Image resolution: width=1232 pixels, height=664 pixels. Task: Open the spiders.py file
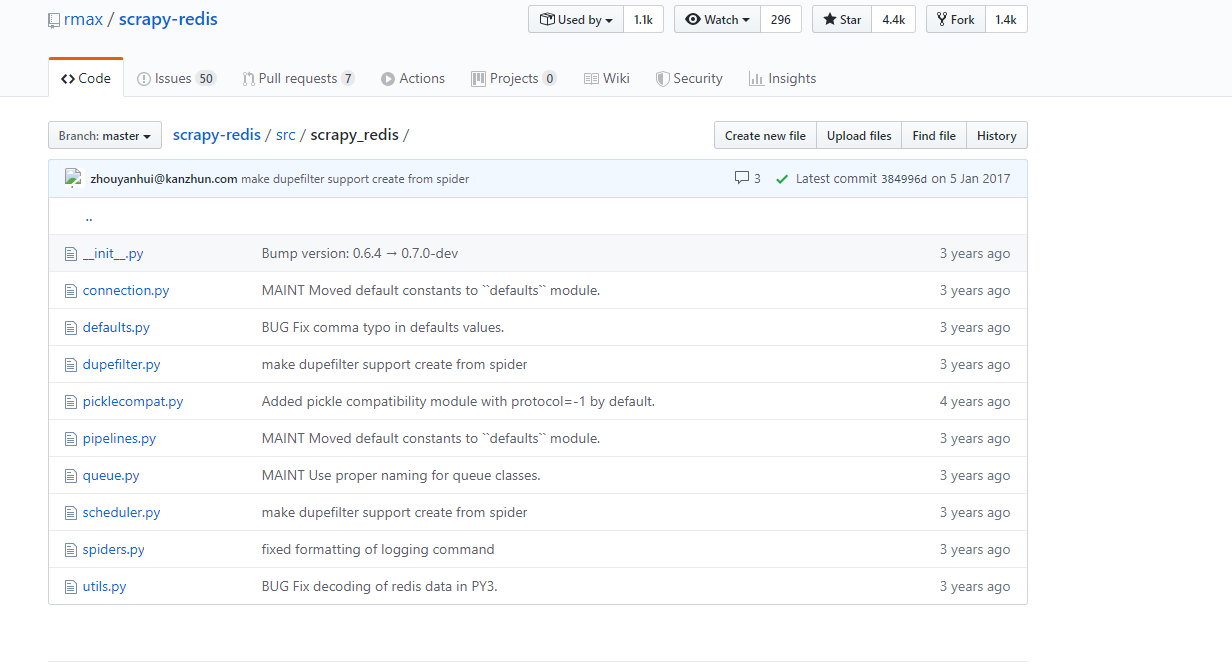114,550
